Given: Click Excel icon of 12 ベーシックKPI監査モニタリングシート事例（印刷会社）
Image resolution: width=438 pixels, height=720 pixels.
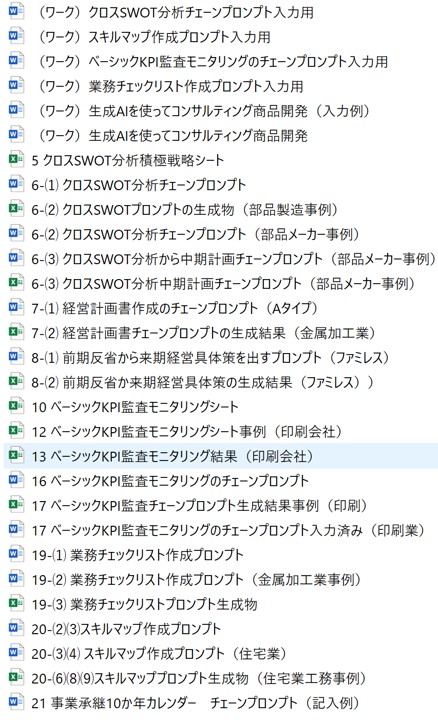Looking at the screenshot, I should (16, 431).
